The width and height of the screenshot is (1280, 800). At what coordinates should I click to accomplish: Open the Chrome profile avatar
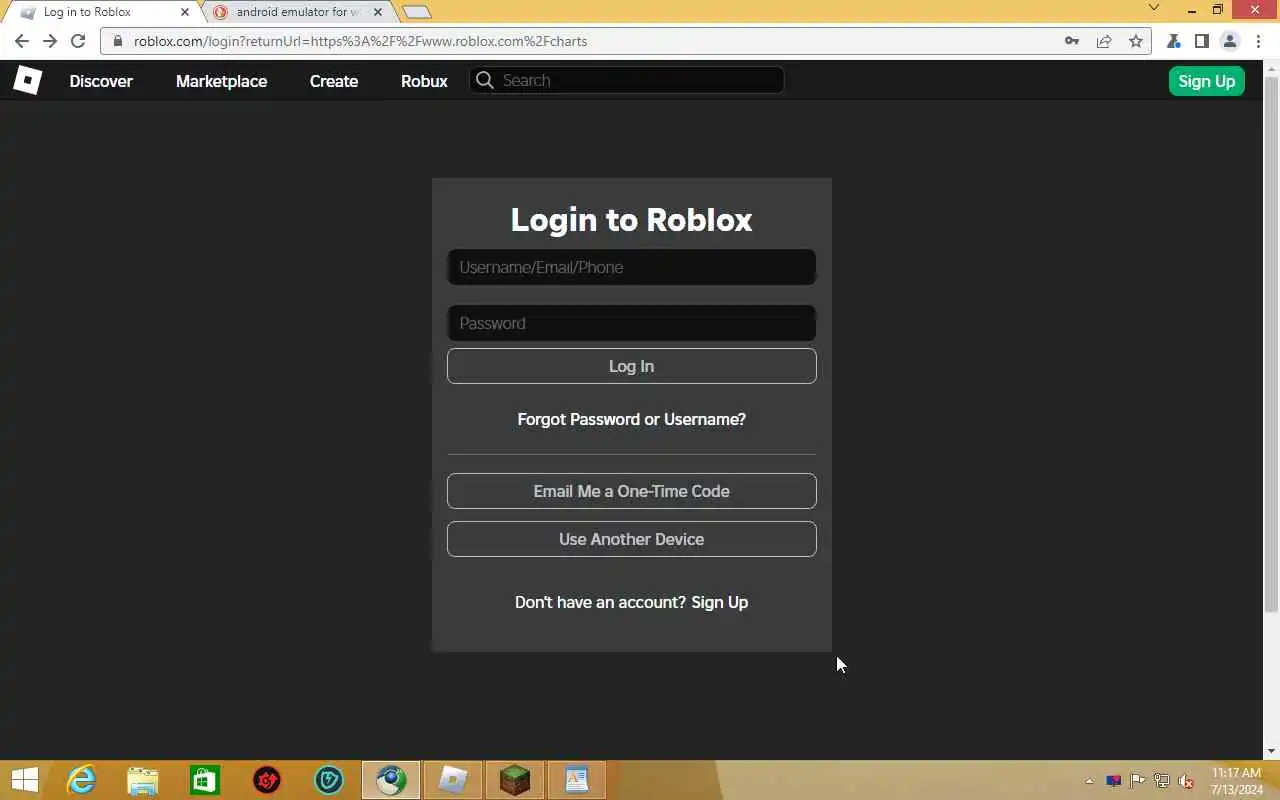point(1230,41)
